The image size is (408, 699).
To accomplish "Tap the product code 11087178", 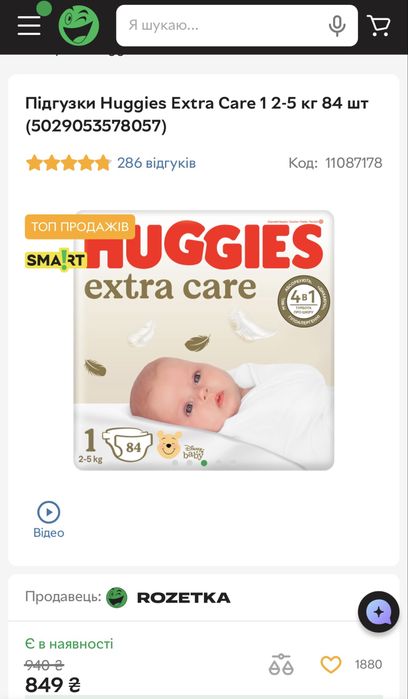I will 354,163.
